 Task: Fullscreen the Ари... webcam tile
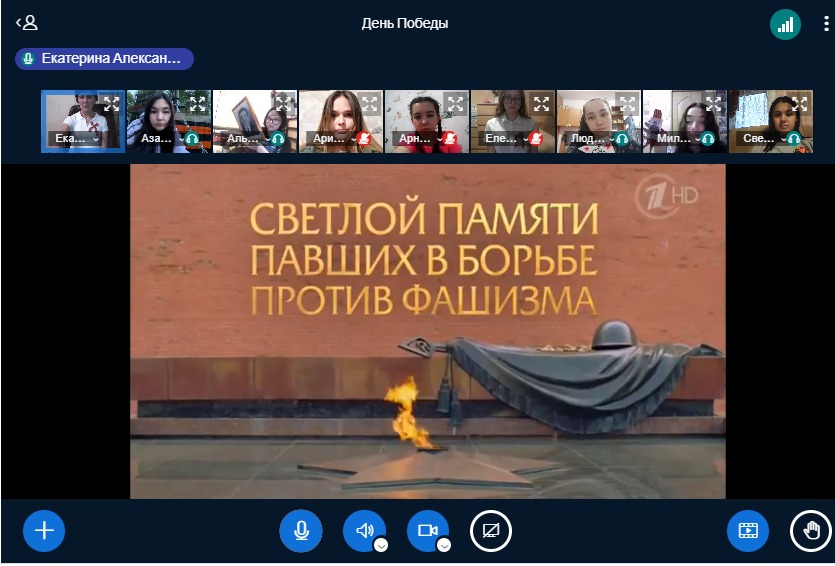pyautogui.click(x=369, y=103)
